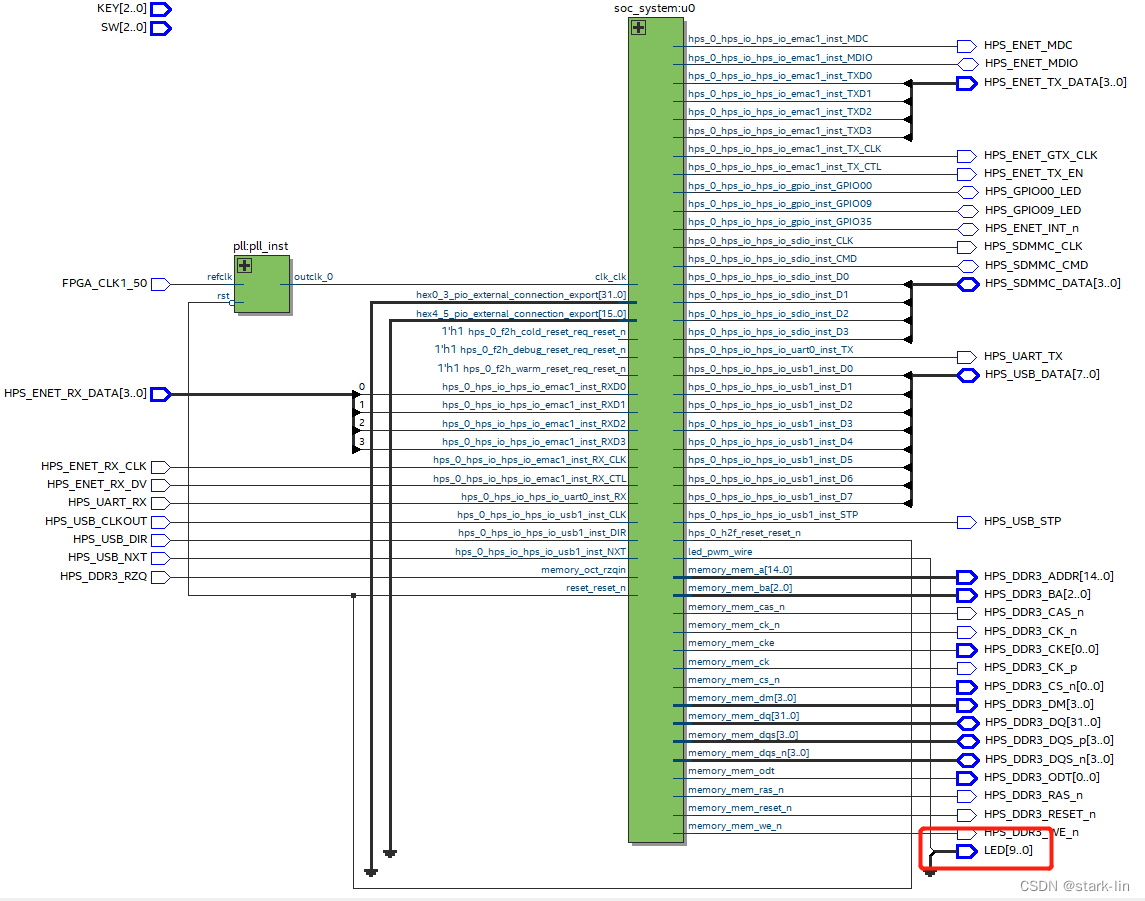Select the HPS_USB_DATA[7..0] bus pin symbol
This screenshot has width=1145, height=901.
click(x=968, y=376)
